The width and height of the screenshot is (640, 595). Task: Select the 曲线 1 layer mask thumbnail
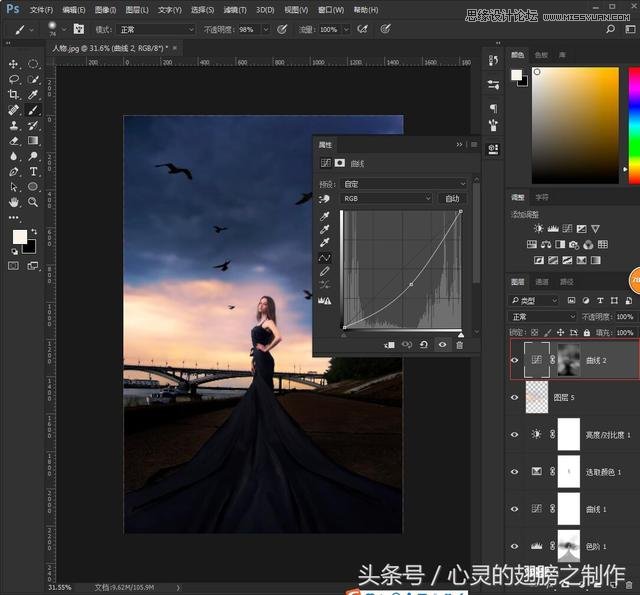click(x=568, y=508)
